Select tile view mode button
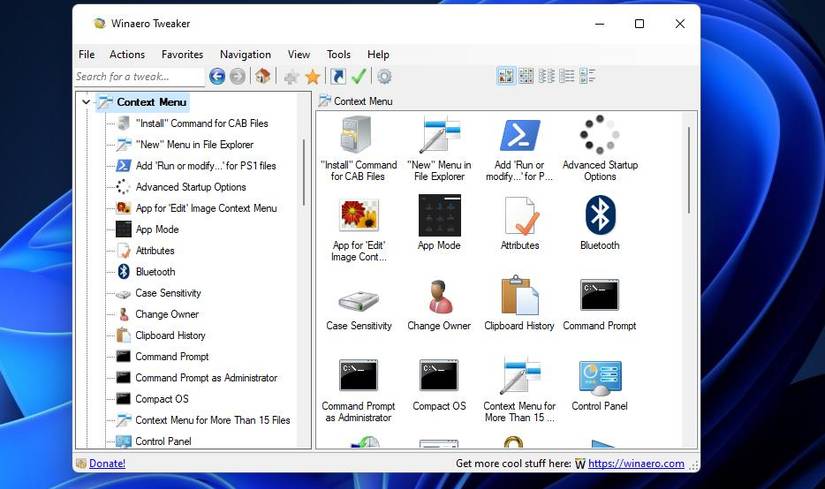The image size is (825, 489). [x=587, y=76]
